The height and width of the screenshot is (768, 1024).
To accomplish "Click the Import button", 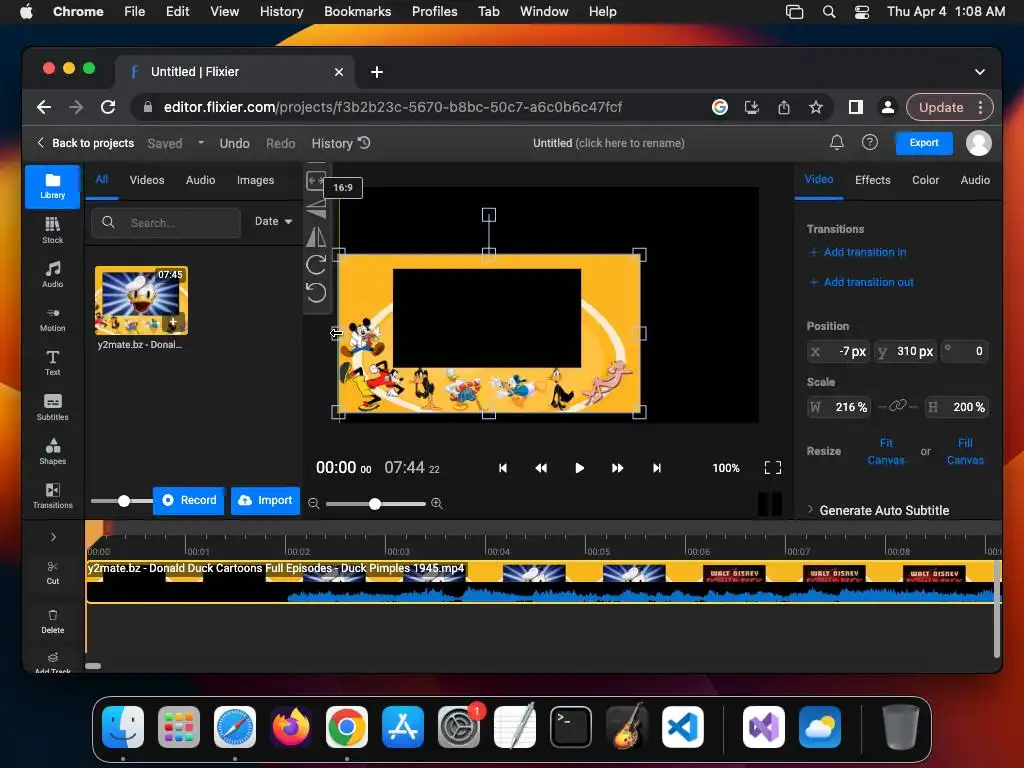I will point(265,500).
